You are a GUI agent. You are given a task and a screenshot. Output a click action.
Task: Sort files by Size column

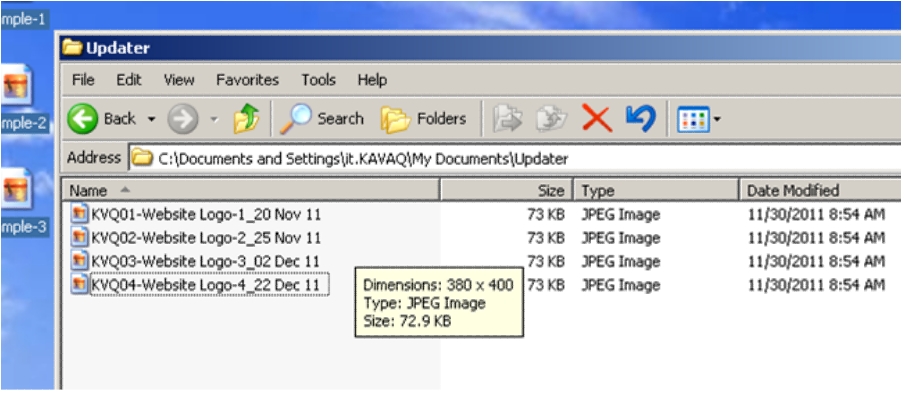(506, 190)
